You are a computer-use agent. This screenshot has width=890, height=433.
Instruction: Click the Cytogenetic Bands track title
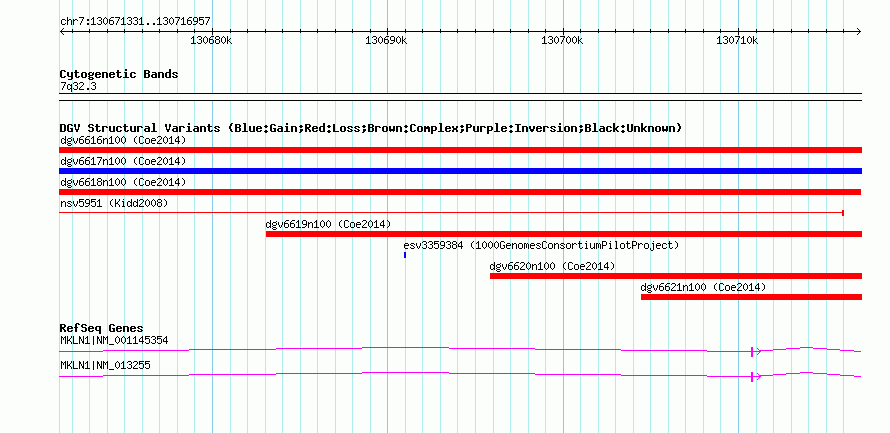pyautogui.click(x=119, y=74)
